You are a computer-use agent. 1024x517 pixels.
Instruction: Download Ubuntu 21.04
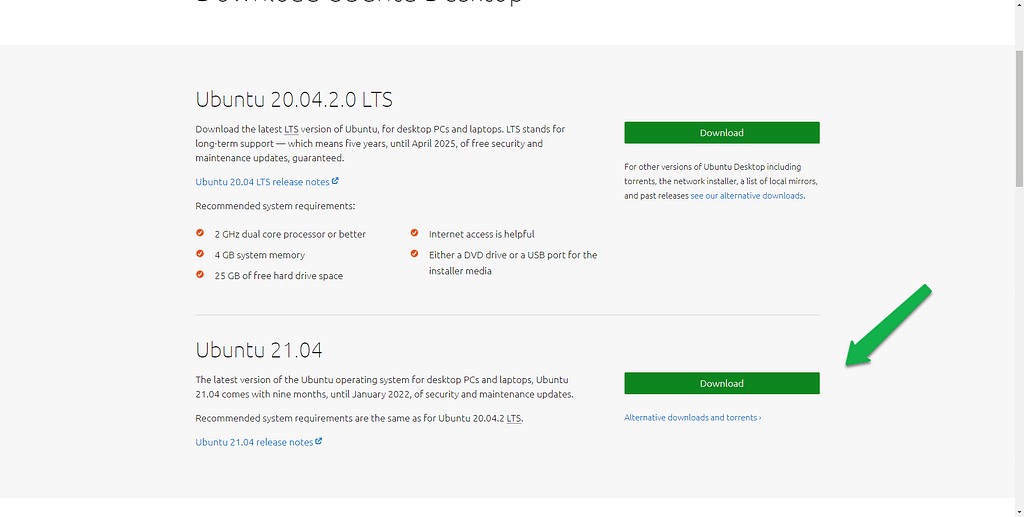point(722,383)
